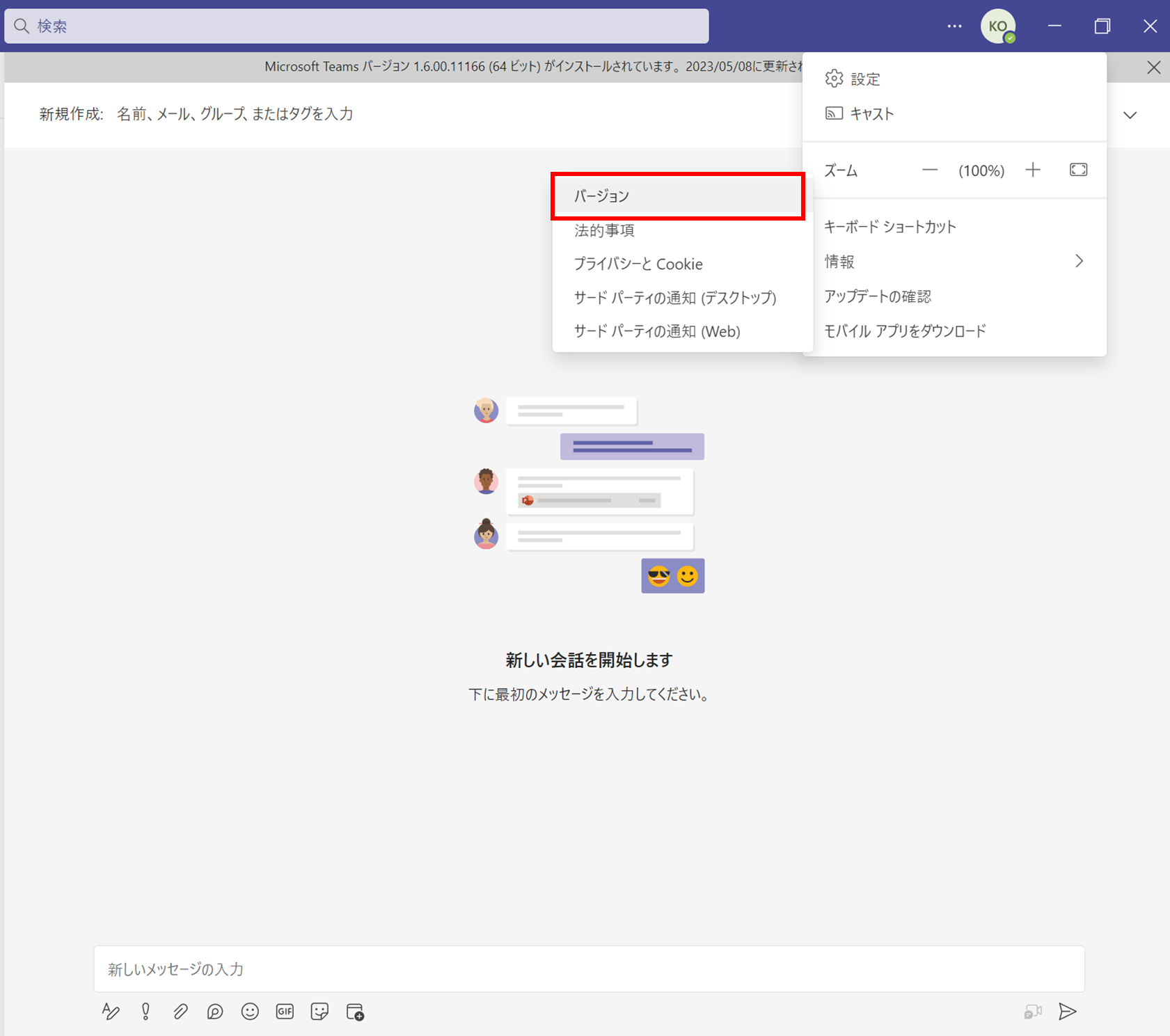Screen dimensions: 1170x1036
Task: Open the Format text editor icon
Action: pyautogui.click(x=111, y=1011)
